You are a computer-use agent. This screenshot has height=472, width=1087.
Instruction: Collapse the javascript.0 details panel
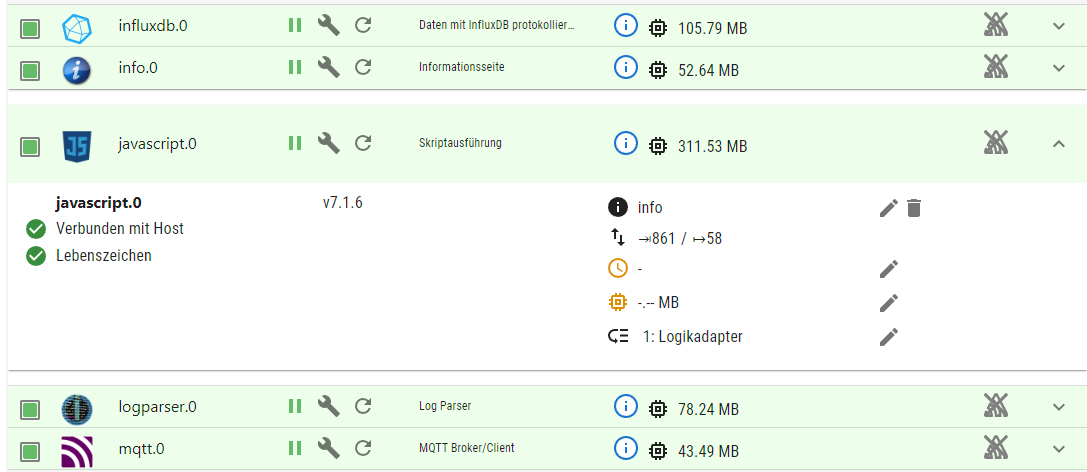click(1060, 144)
